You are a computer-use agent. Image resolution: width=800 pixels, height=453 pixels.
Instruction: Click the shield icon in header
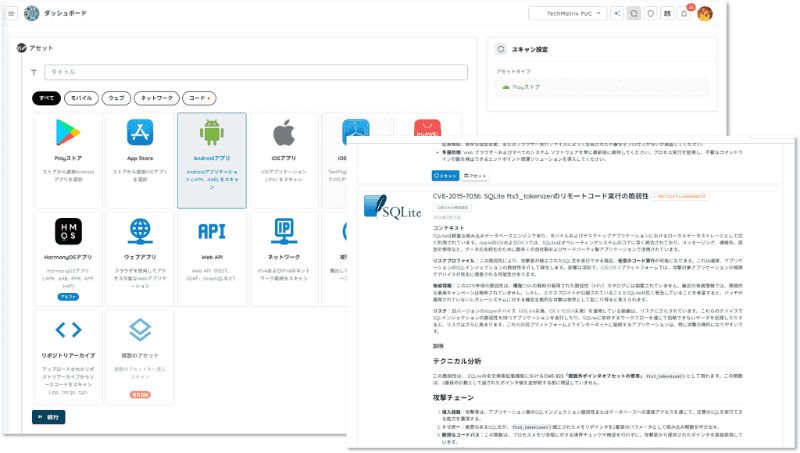651,14
